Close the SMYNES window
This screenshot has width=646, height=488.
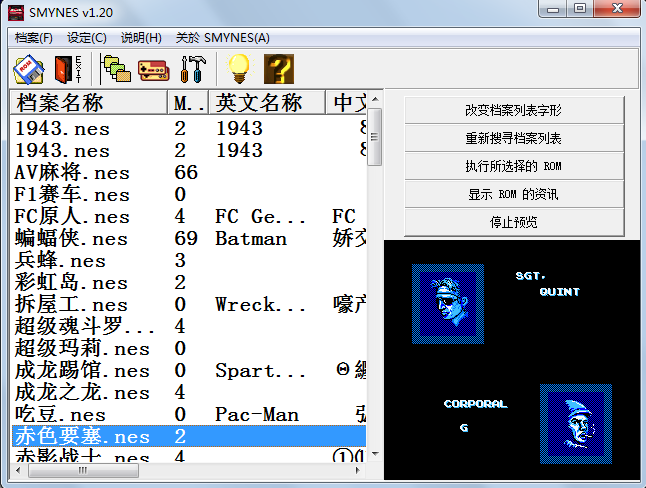617,8
